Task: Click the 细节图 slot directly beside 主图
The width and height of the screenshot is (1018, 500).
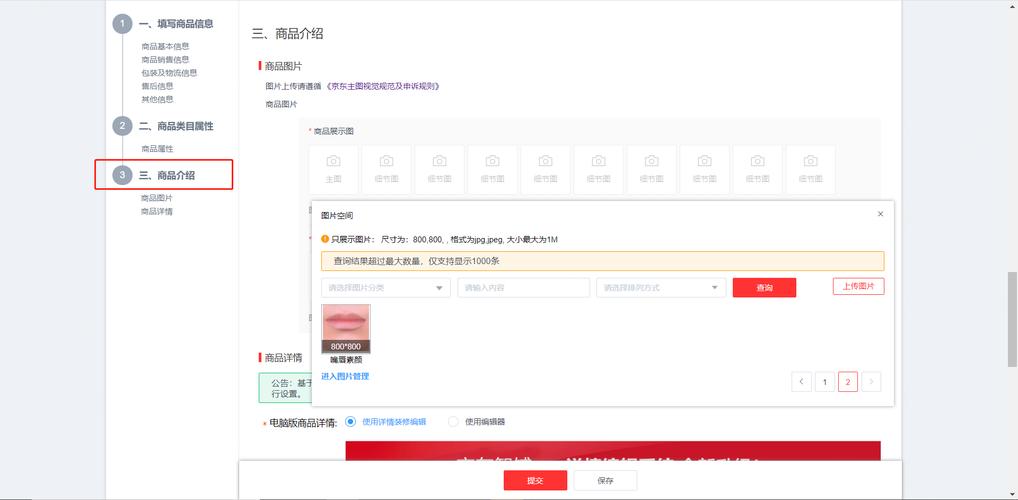Action: (386, 169)
